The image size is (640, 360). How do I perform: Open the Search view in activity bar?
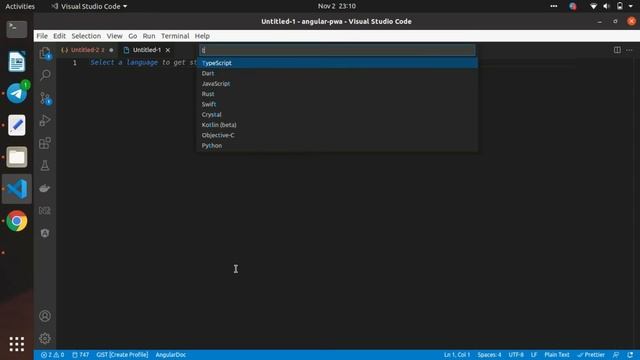point(45,75)
